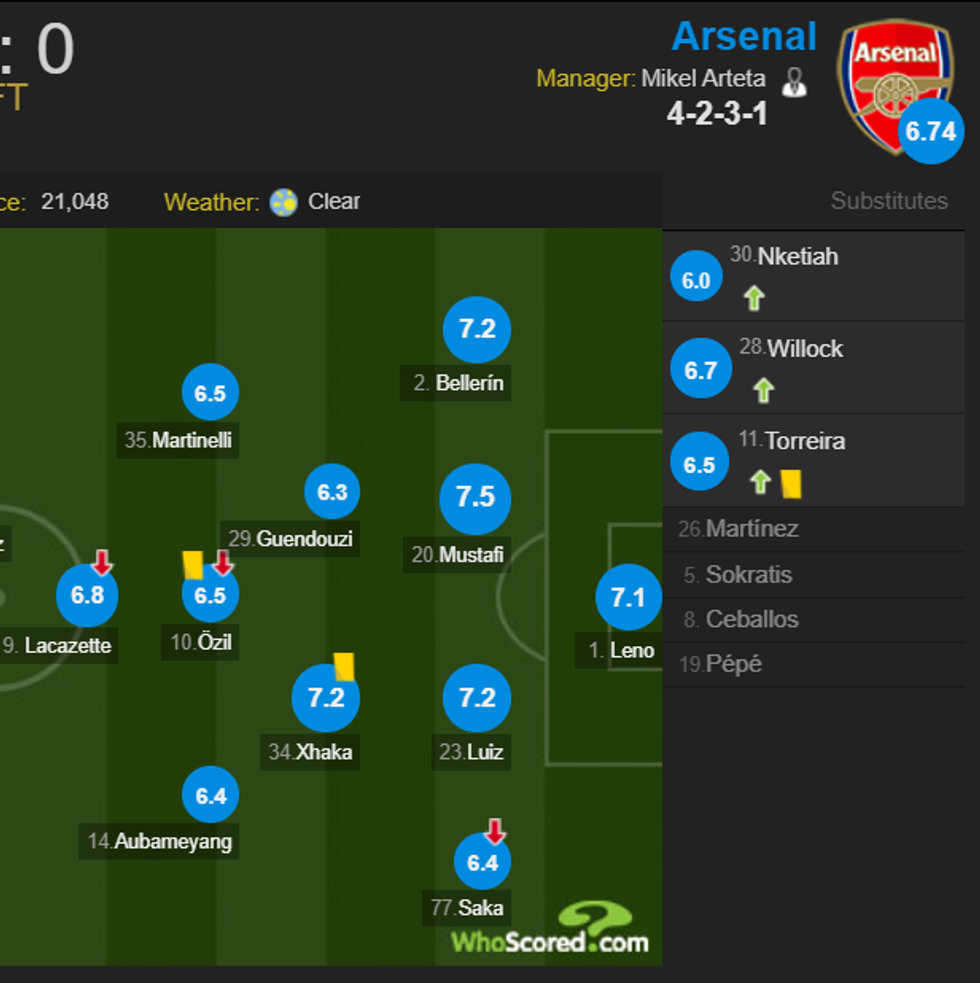Expand the Substitutes section header
This screenshot has width=980, height=983.
[x=889, y=200]
